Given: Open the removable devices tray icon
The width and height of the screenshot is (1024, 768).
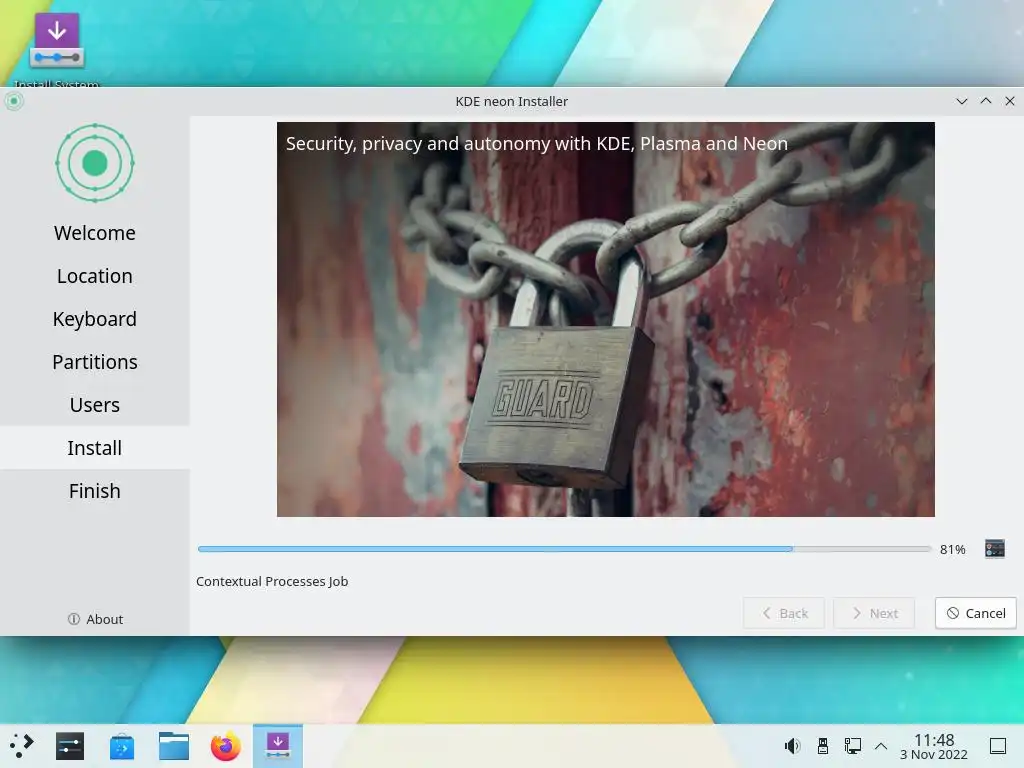Looking at the screenshot, I should point(823,746).
